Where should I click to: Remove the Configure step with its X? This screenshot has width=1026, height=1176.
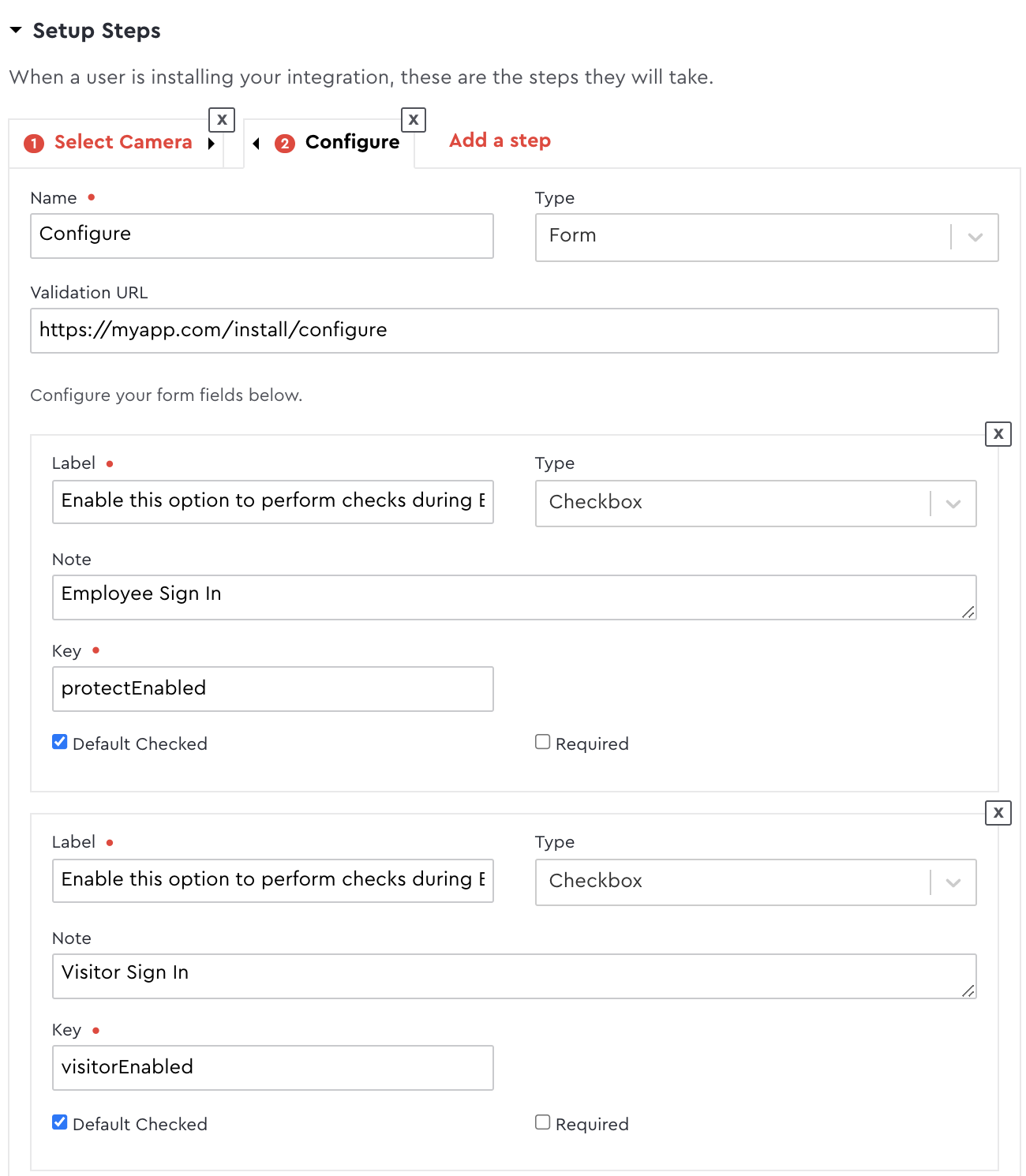coord(414,120)
